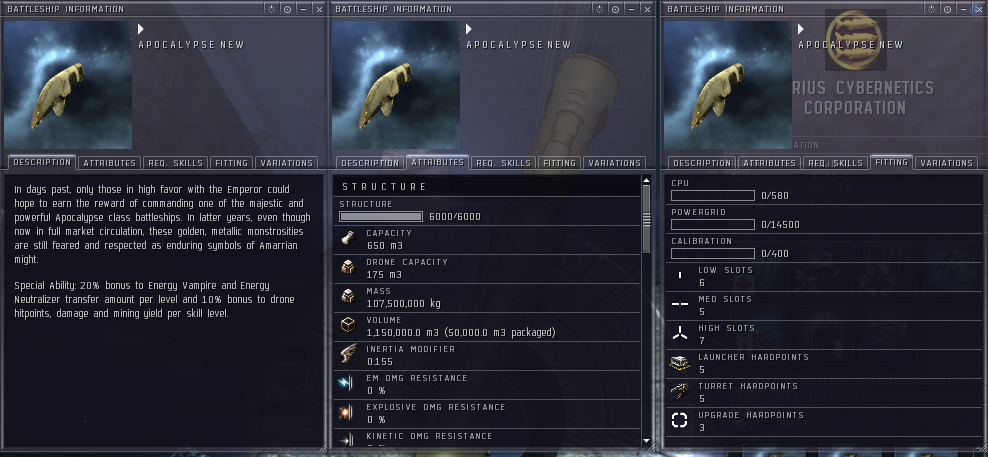Click the Drone Capacity icon

point(347,268)
